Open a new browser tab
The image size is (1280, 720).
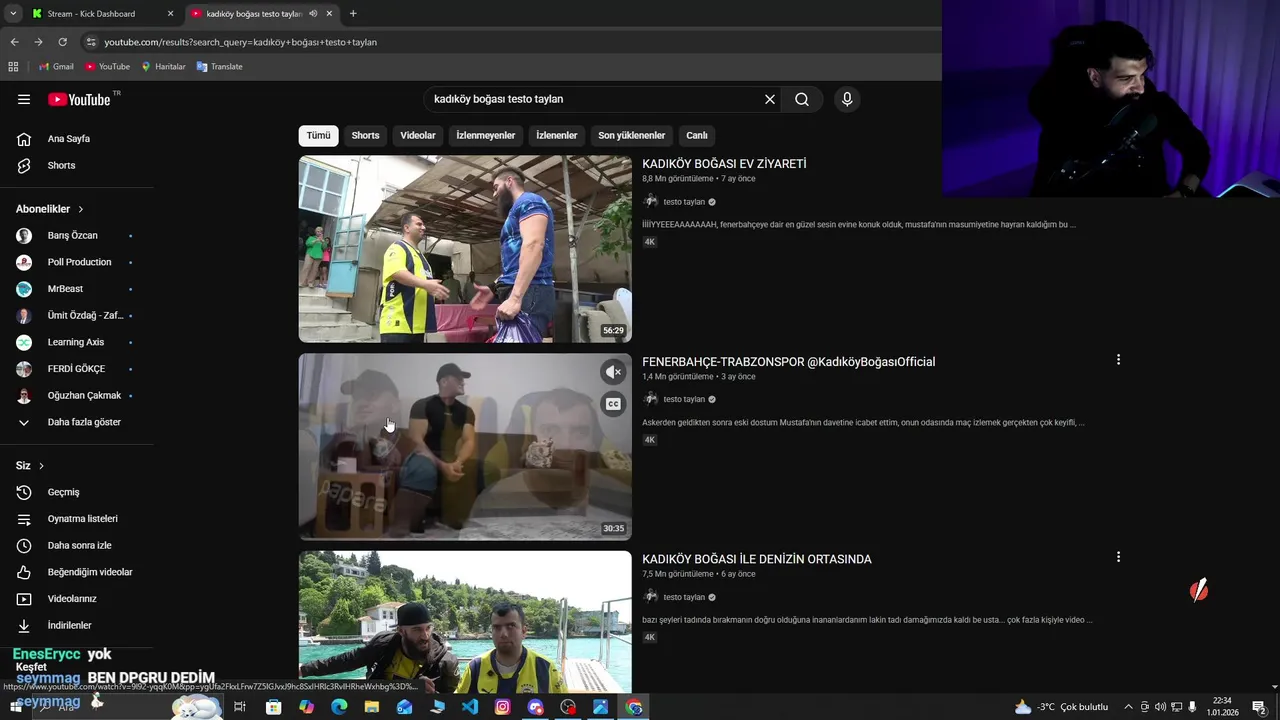coord(353,14)
